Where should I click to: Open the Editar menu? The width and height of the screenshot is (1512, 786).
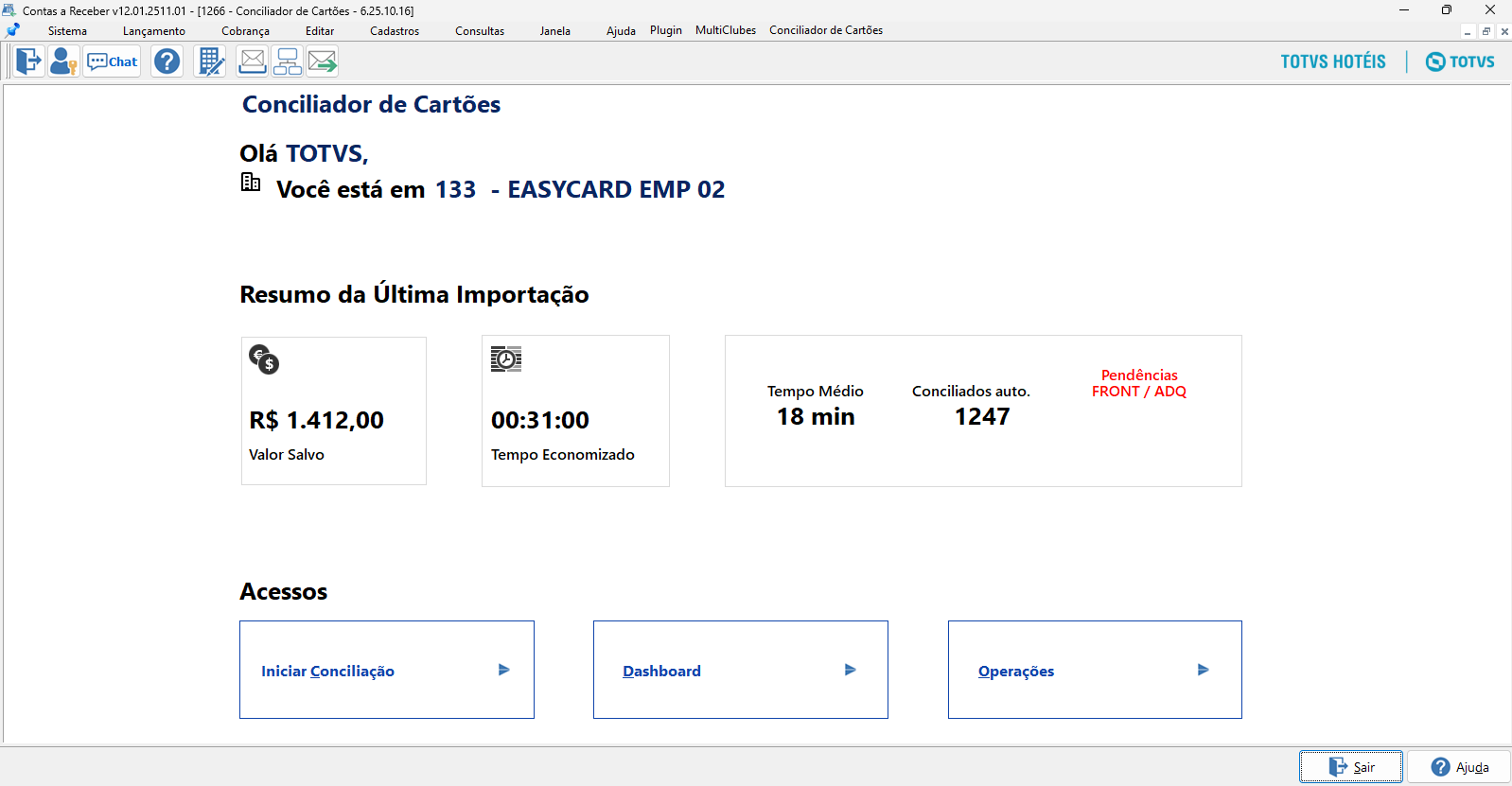tap(320, 31)
